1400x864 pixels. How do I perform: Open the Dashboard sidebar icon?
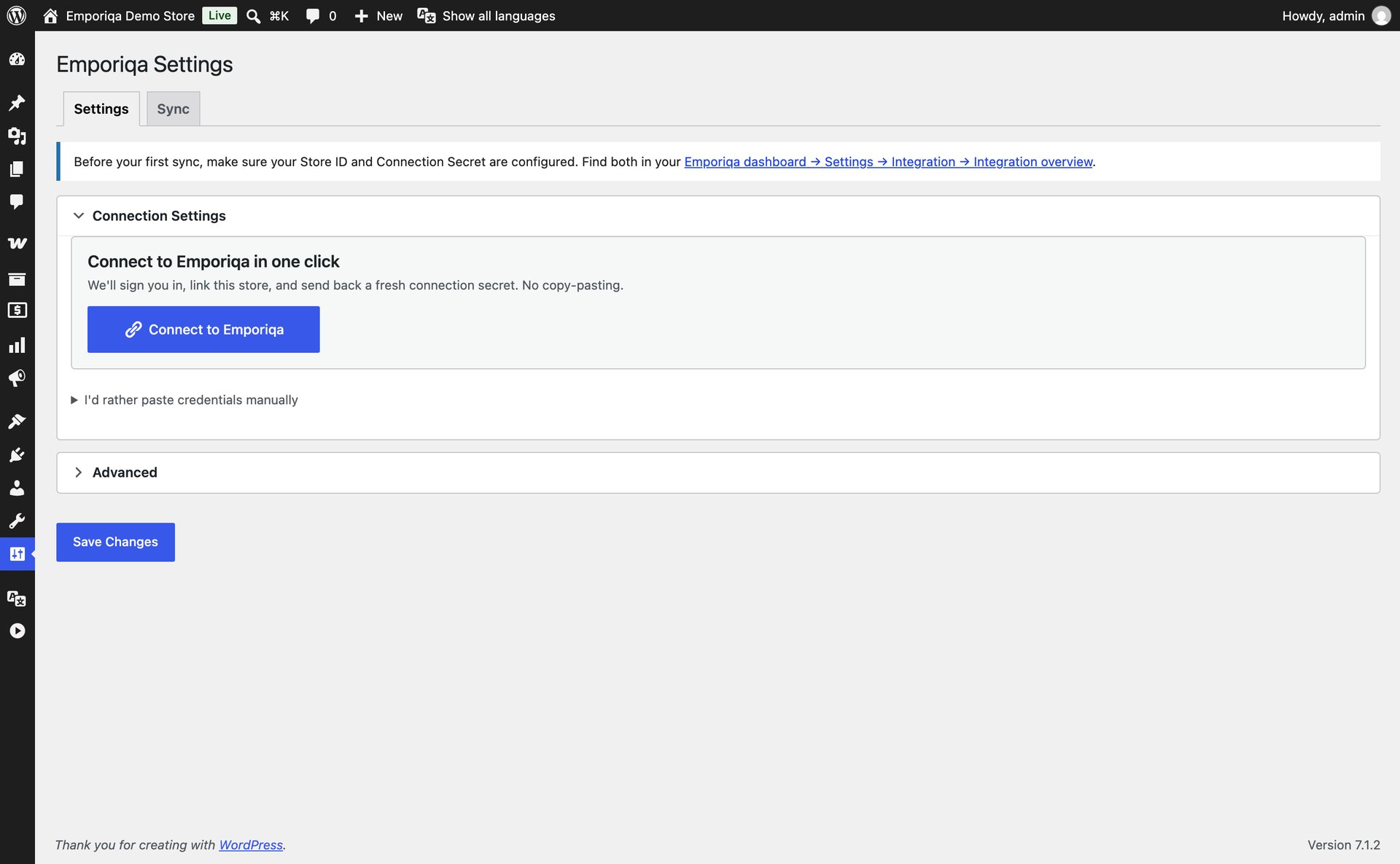(x=17, y=59)
